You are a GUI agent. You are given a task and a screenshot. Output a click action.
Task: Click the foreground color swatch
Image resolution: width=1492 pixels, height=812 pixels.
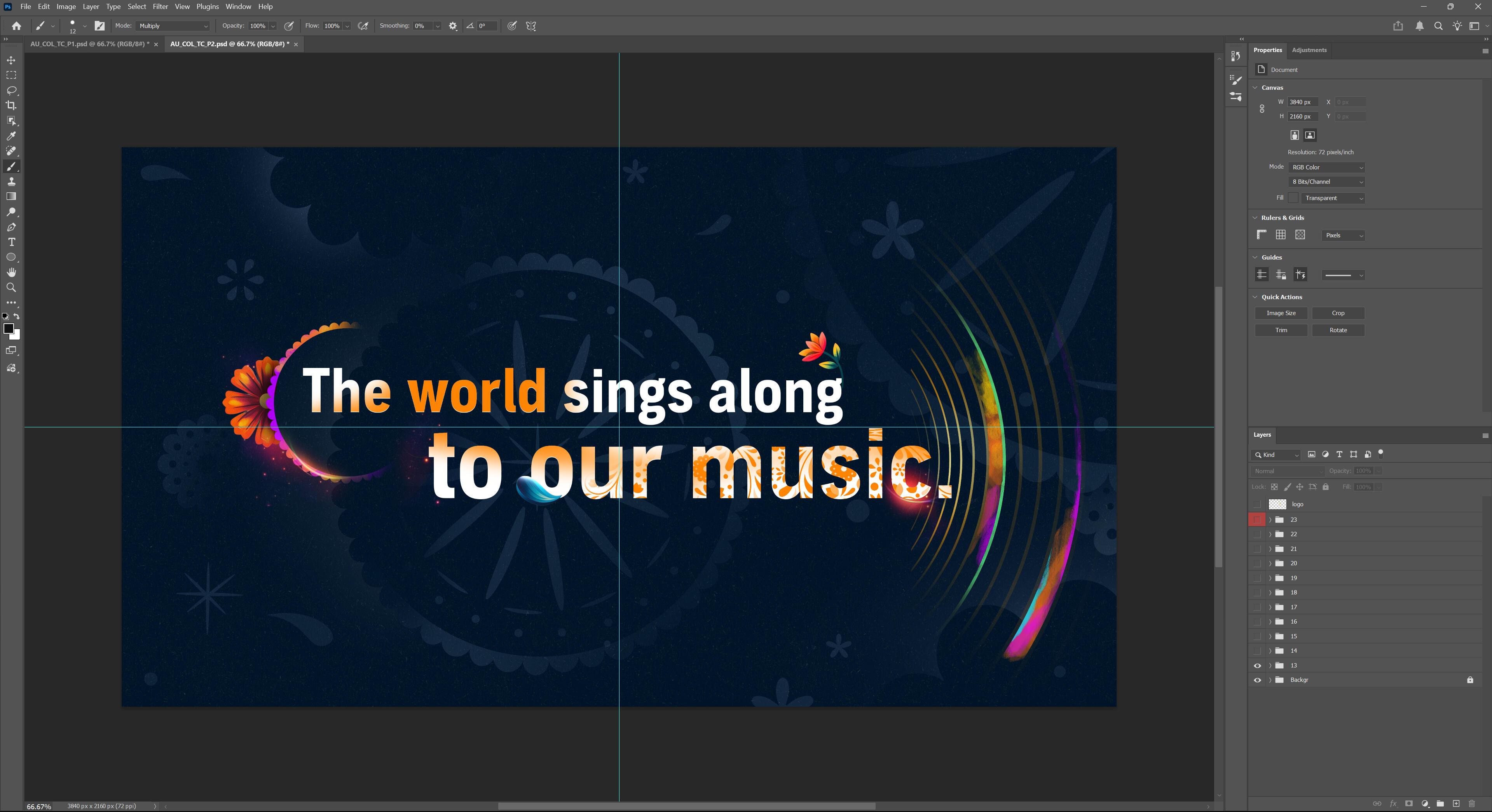(x=8, y=328)
